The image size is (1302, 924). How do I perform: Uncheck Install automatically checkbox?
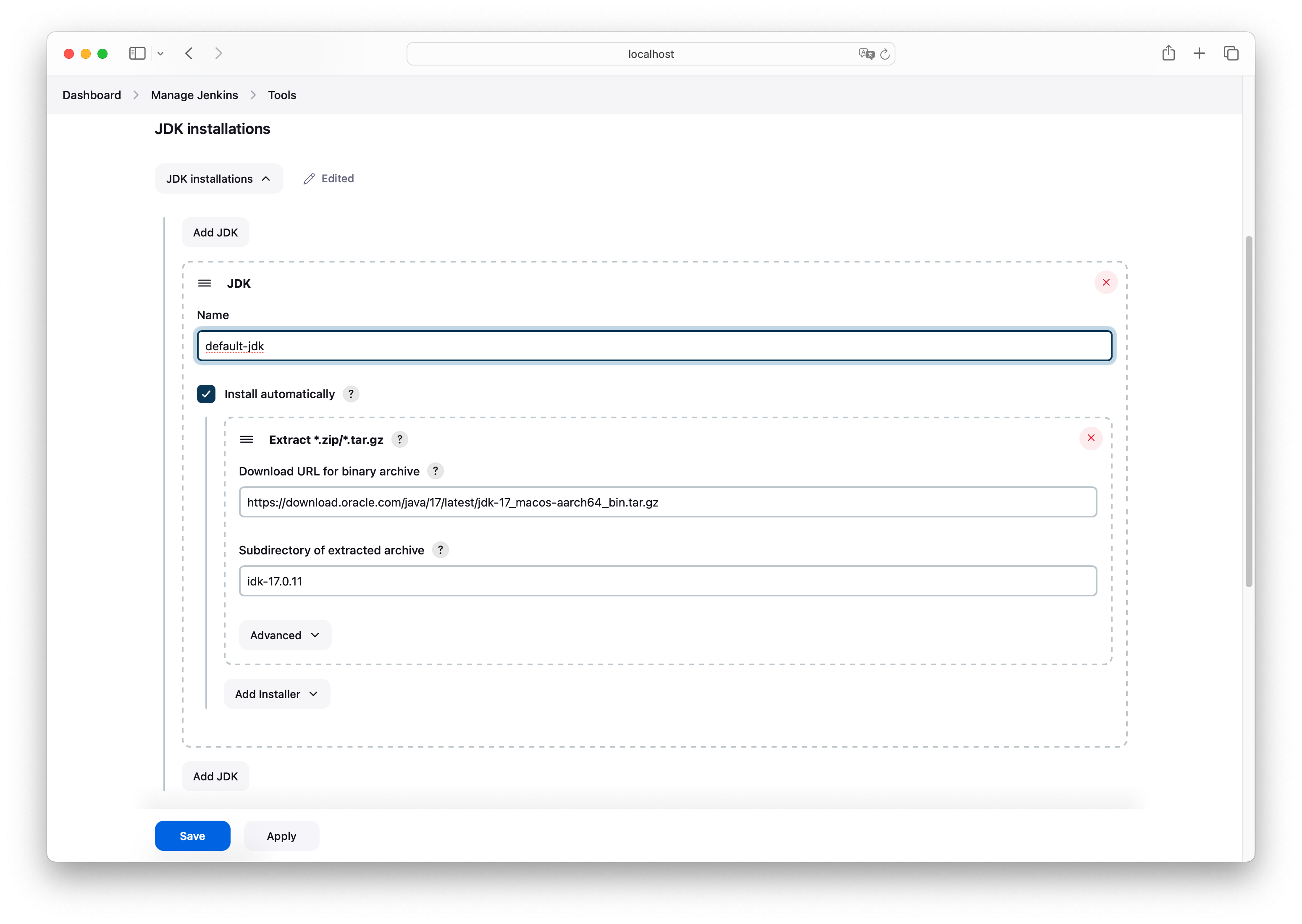click(206, 394)
